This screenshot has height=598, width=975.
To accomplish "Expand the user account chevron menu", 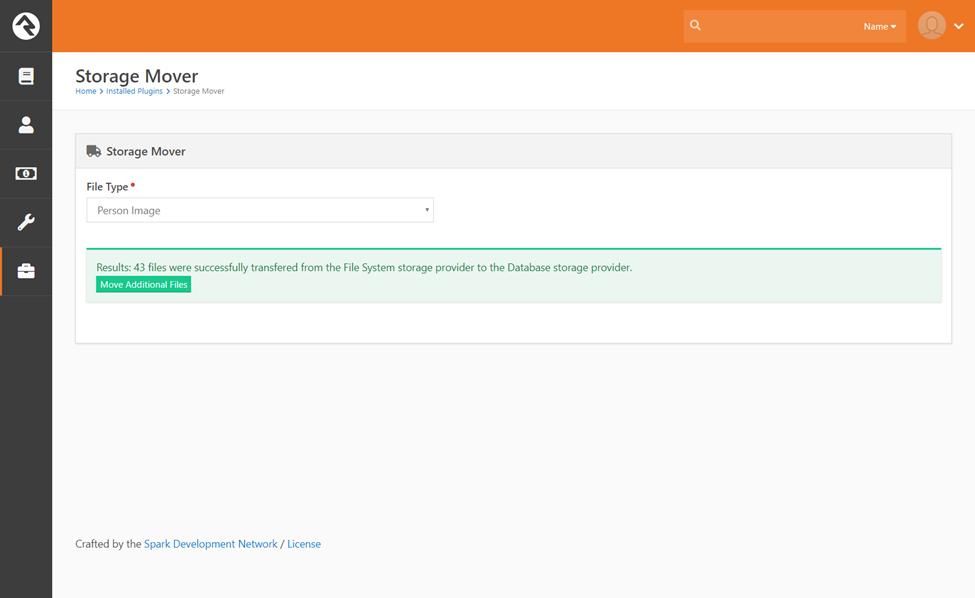I will pyautogui.click(x=959, y=26).
